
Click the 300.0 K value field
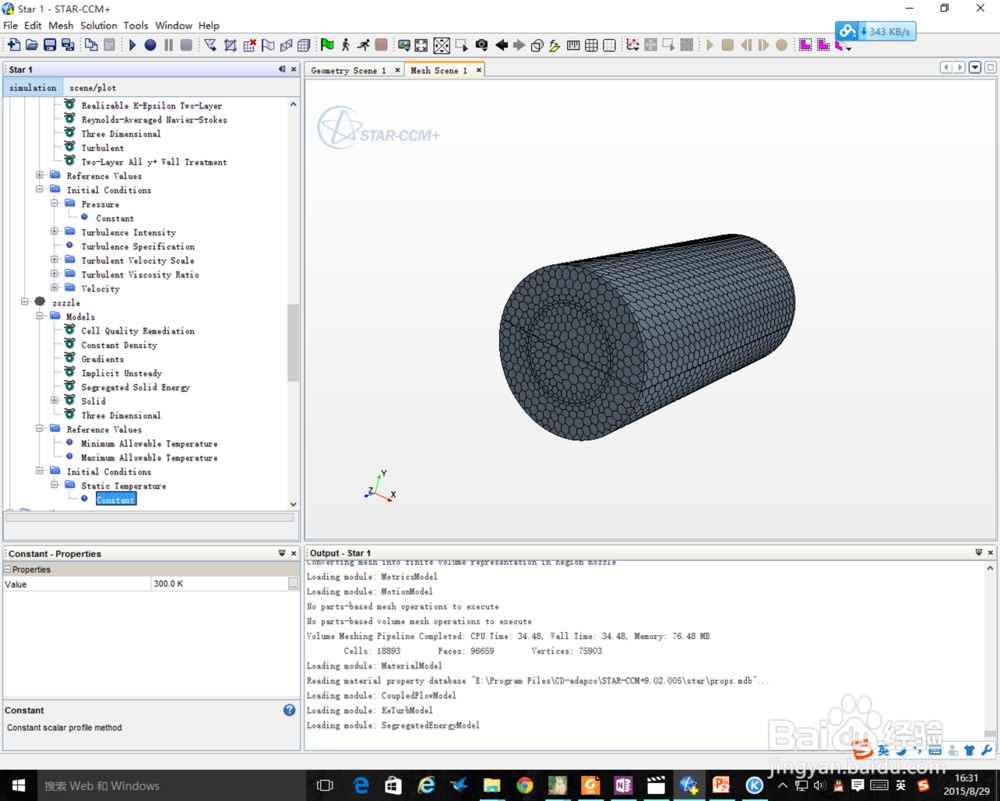coord(219,584)
